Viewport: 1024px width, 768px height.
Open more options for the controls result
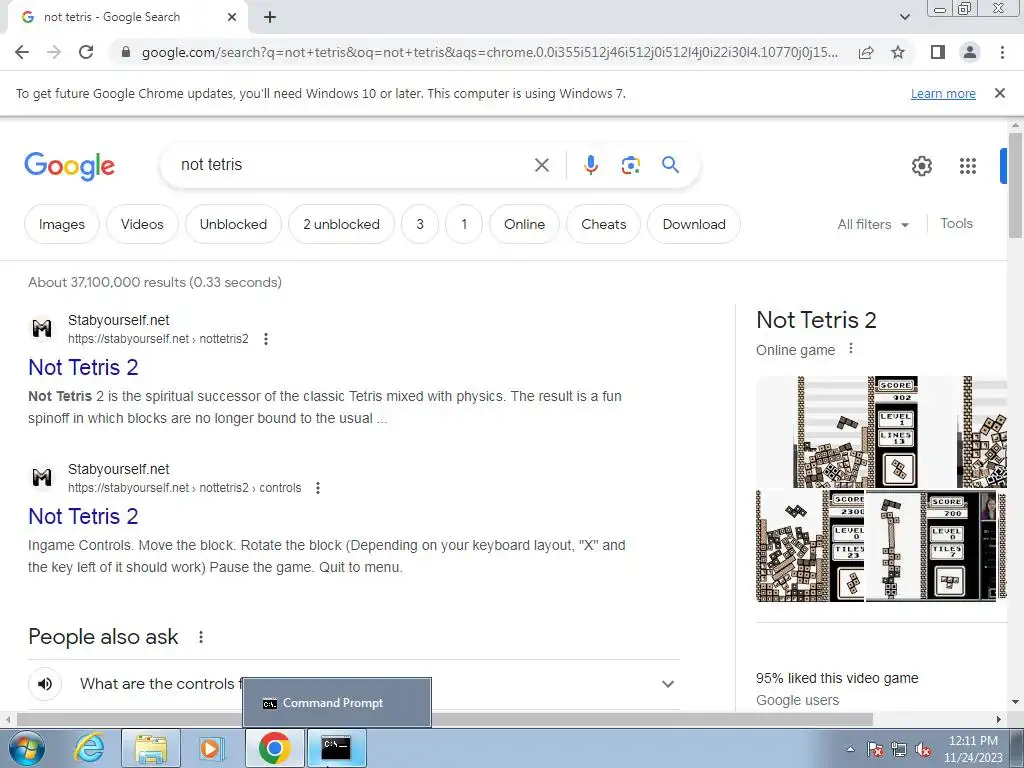click(318, 488)
